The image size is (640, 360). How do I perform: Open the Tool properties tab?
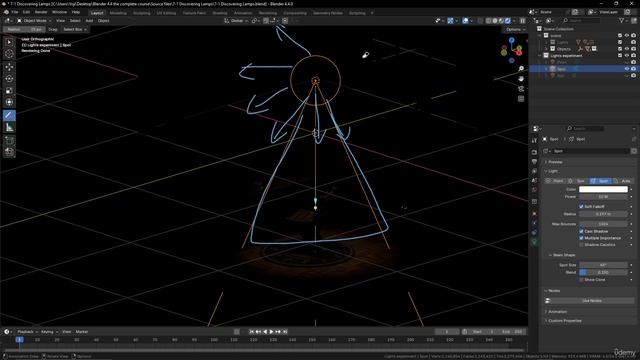[534, 140]
